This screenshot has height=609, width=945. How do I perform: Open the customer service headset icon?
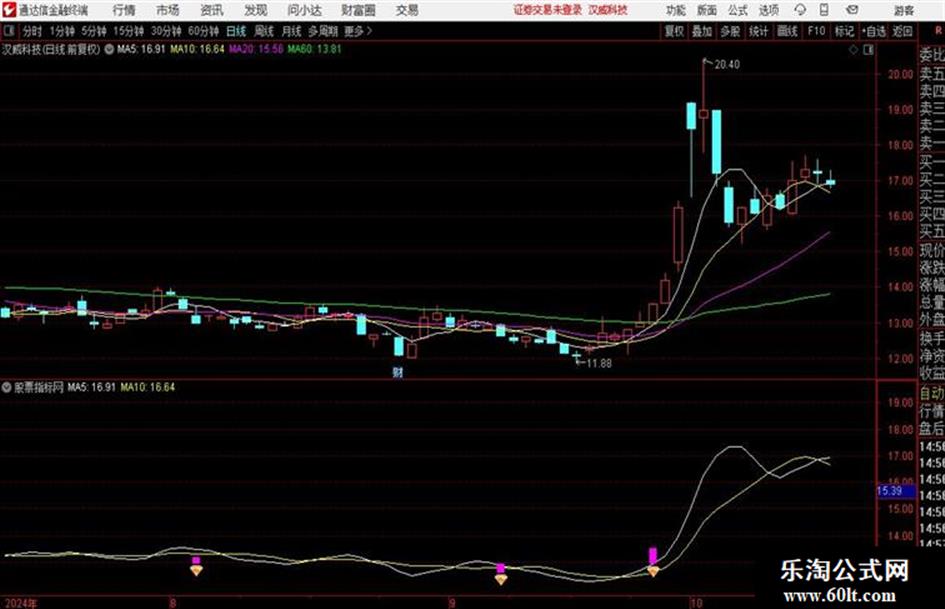click(800, 10)
